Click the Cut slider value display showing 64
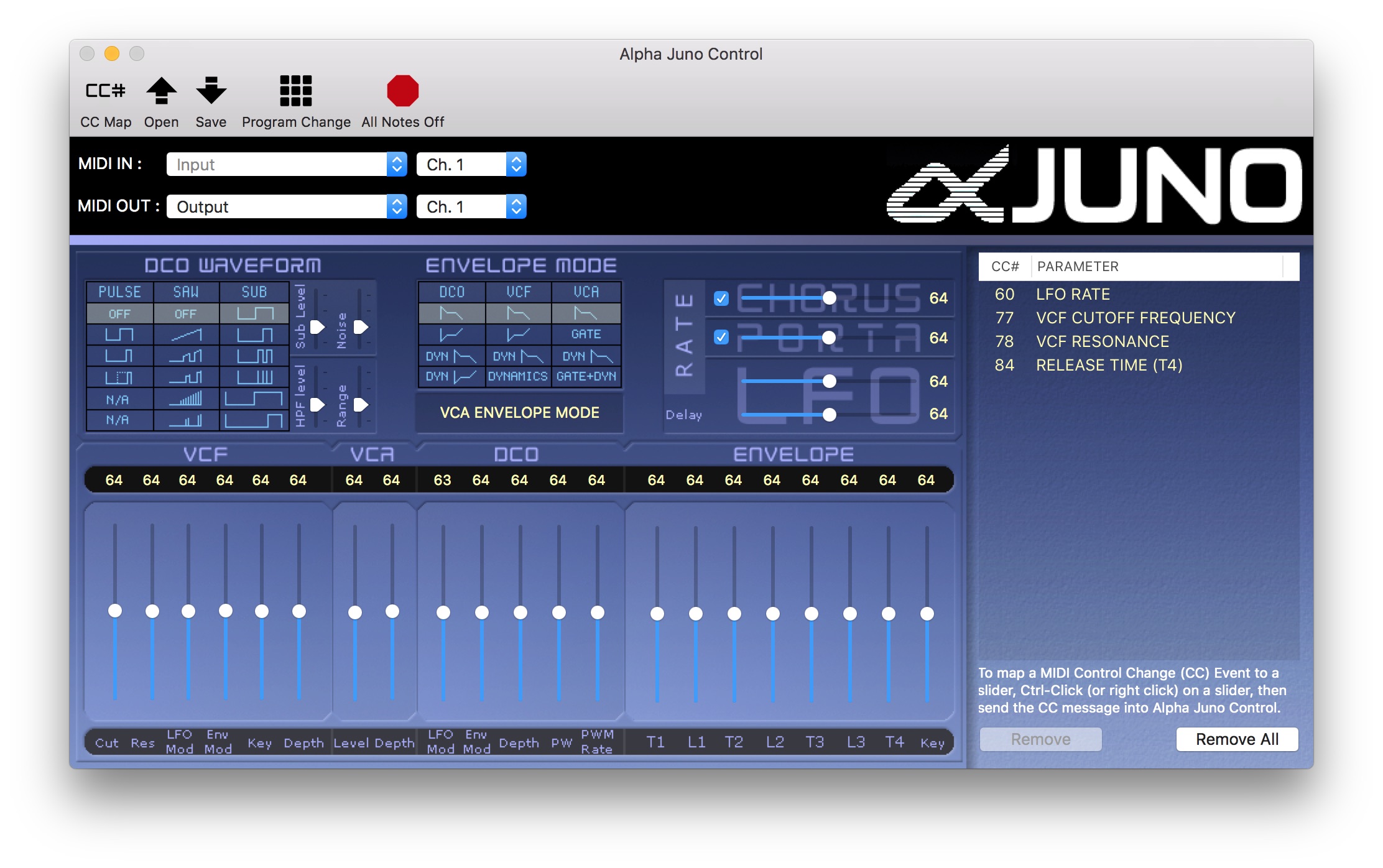 [114, 479]
